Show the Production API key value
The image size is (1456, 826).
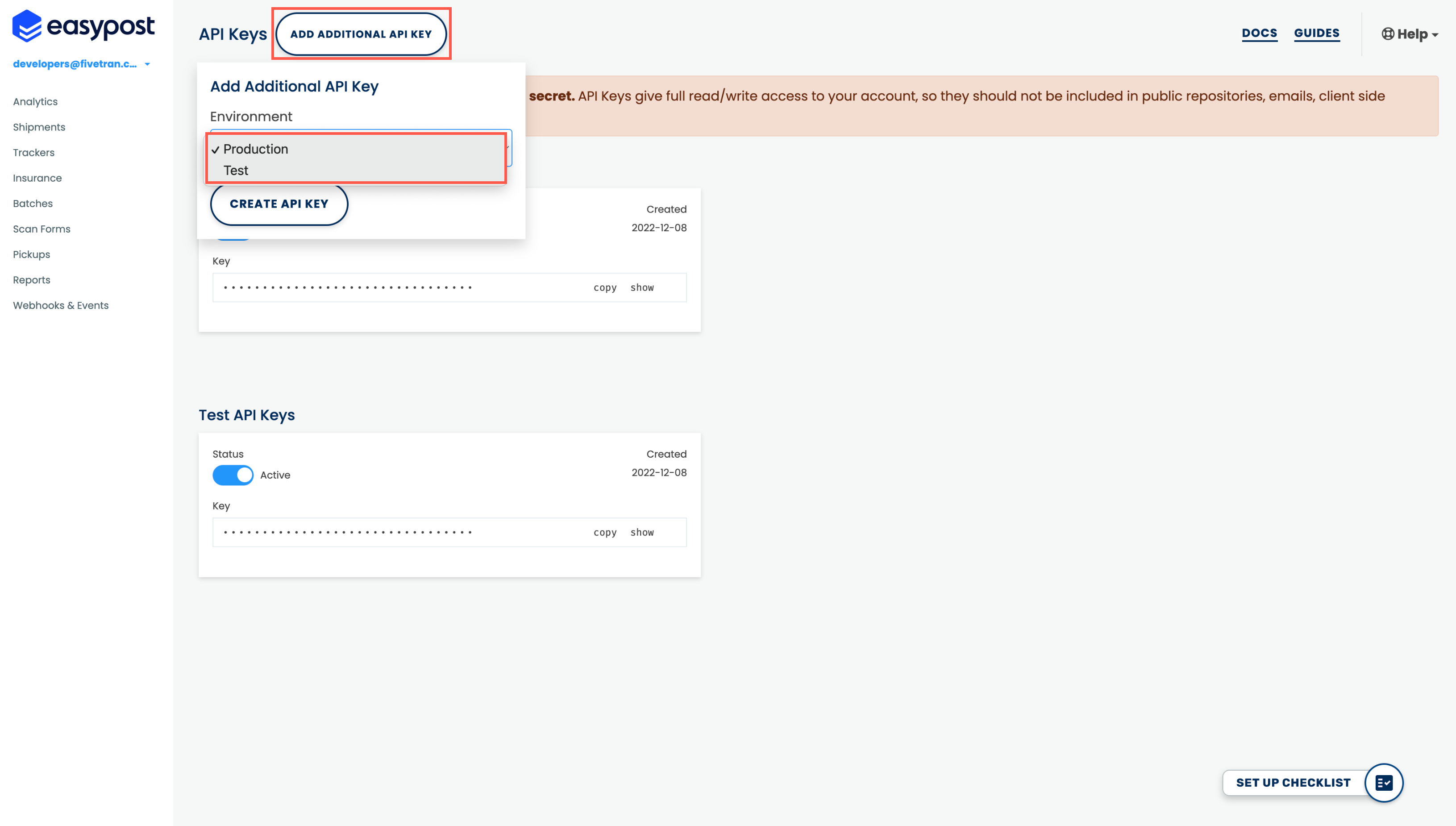(x=642, y=287)
